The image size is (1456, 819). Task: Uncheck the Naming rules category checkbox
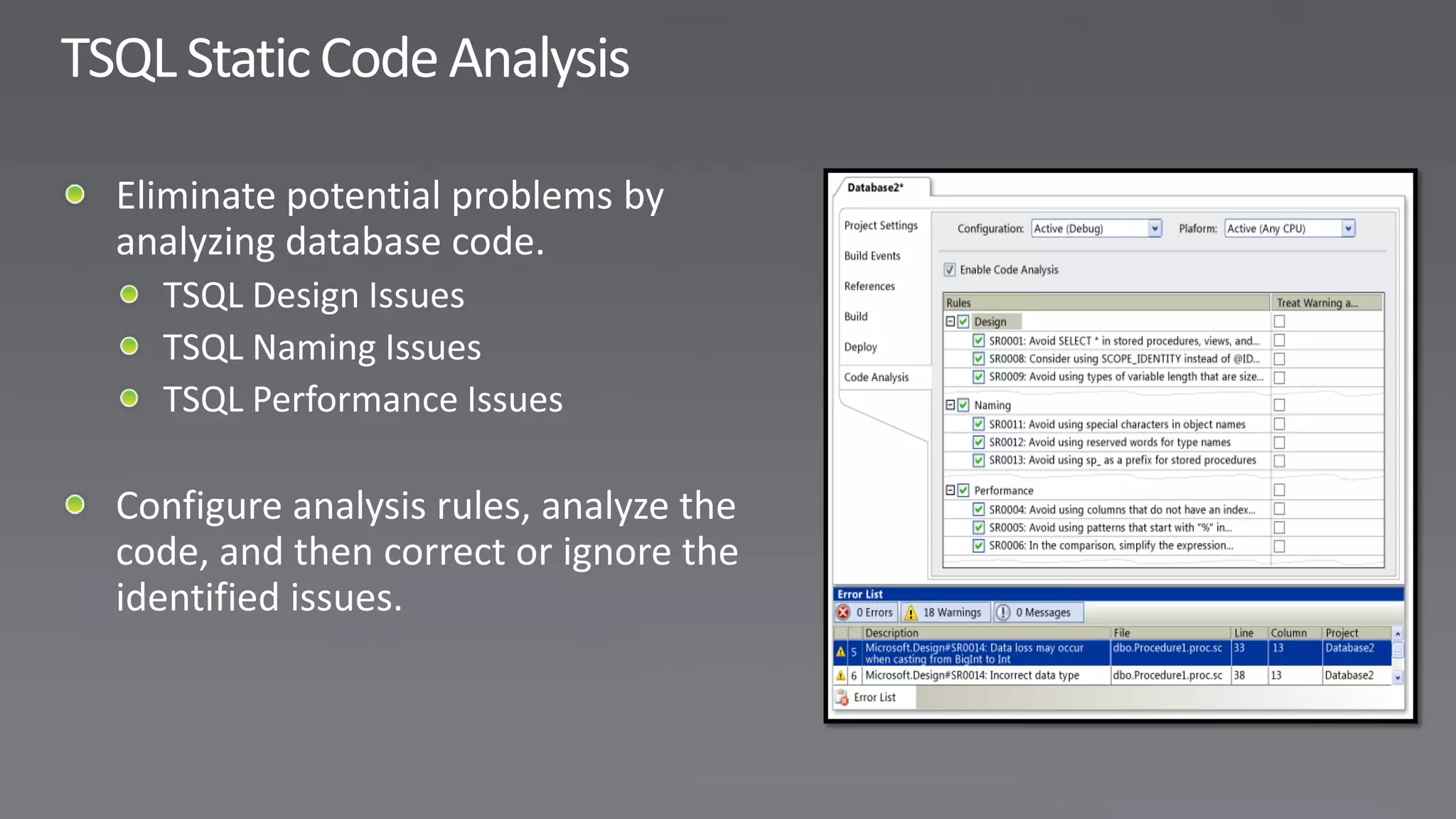tap(963, 405)
